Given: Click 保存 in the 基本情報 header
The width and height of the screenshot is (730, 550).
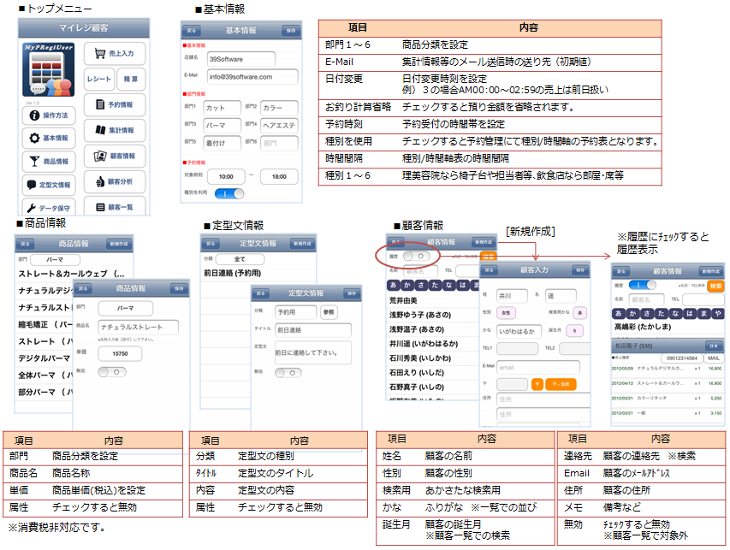Looking at the screenshot, I should pos(291,30).
